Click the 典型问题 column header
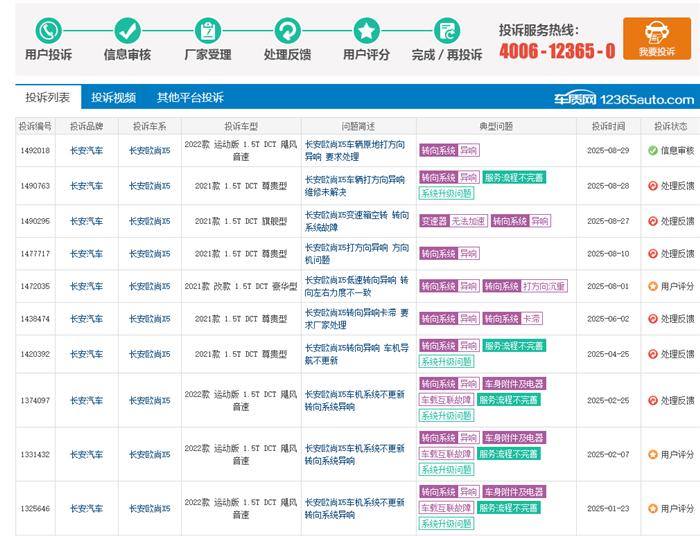 496,126
